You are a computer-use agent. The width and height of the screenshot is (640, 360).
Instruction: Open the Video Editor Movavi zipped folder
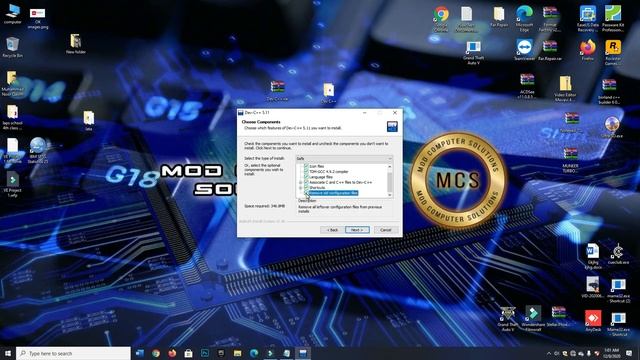click(565, 89)
